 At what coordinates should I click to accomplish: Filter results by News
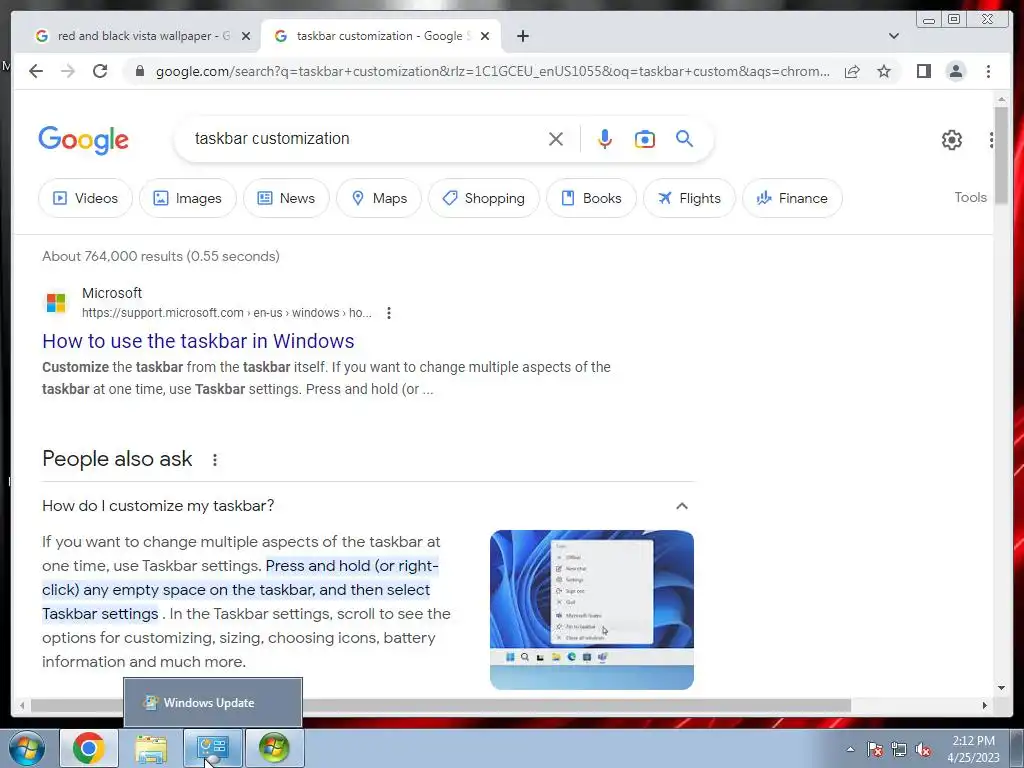tap(286, 198)
